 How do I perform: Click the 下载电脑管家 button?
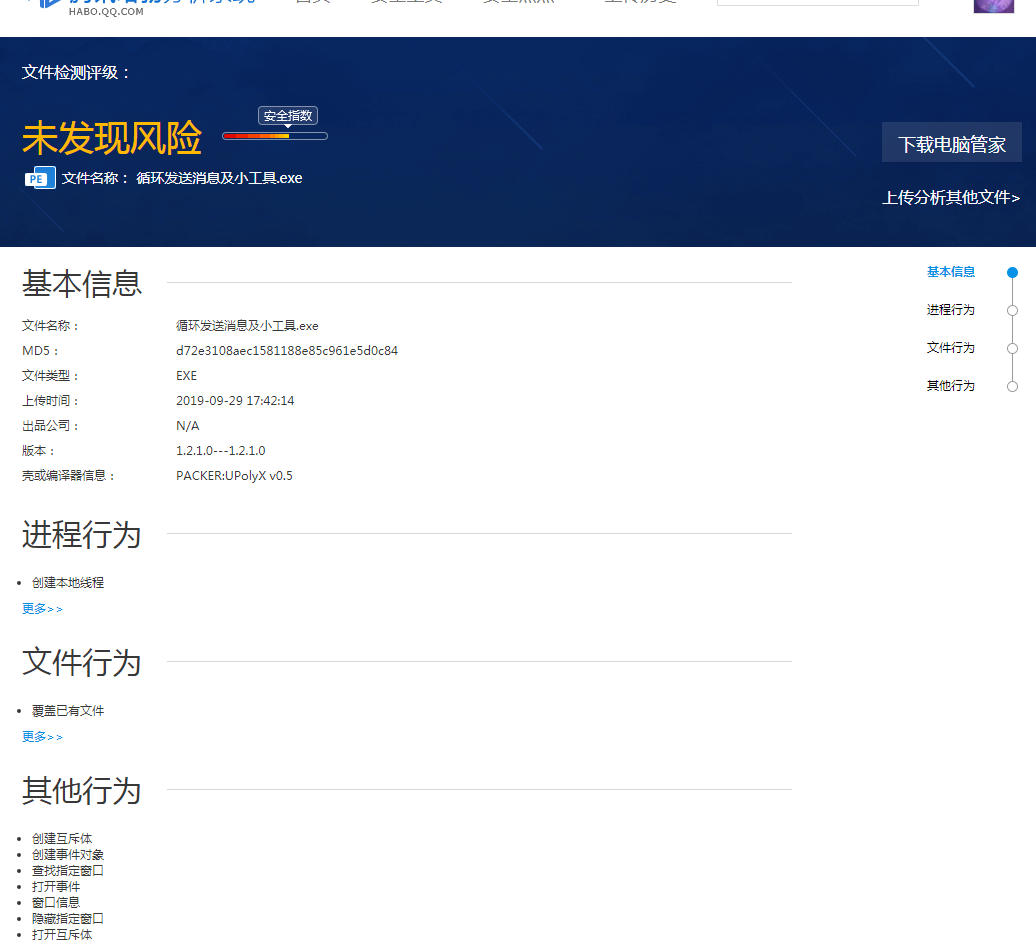click(x=951, y=141)
